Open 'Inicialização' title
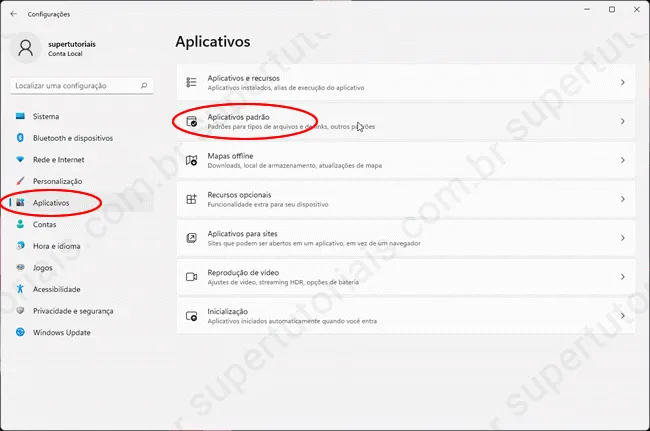650x431 pixels. click(228, 312)
